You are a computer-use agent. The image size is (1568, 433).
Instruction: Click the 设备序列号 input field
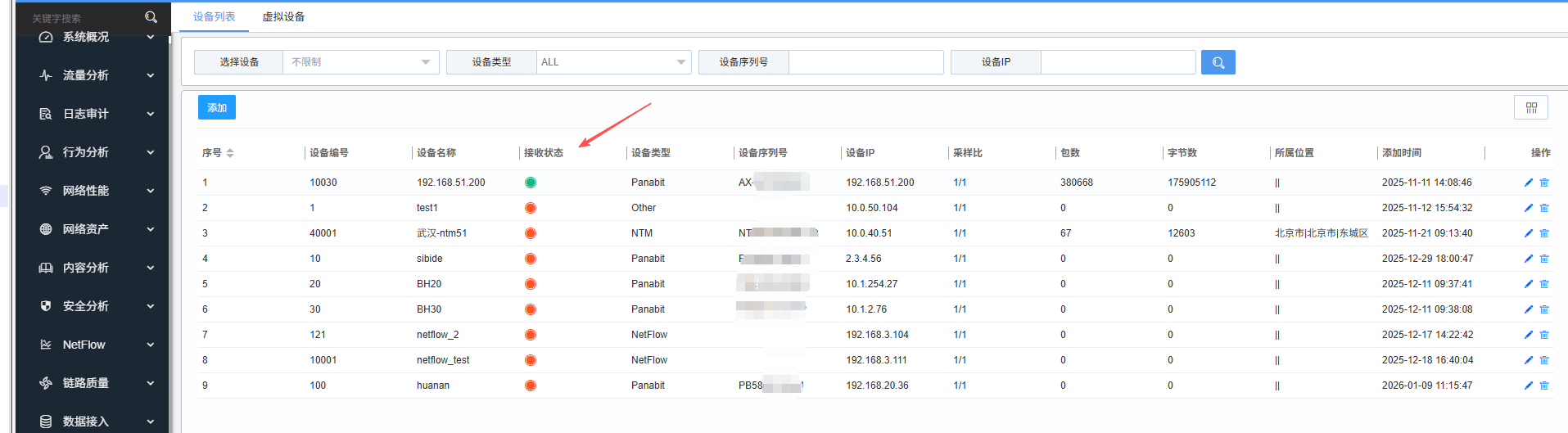(865, 62)
